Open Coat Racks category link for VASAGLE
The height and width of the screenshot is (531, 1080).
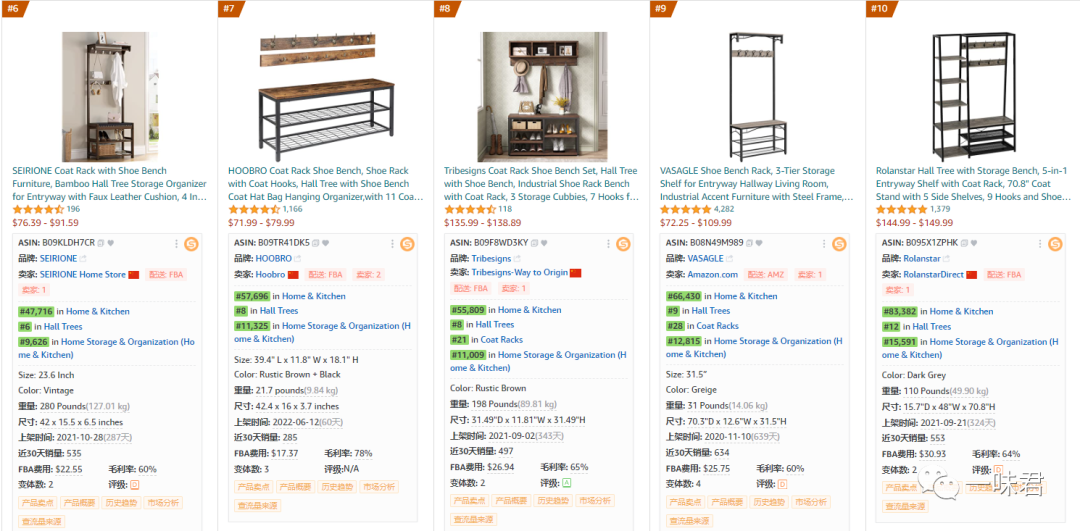click(717, 326)
